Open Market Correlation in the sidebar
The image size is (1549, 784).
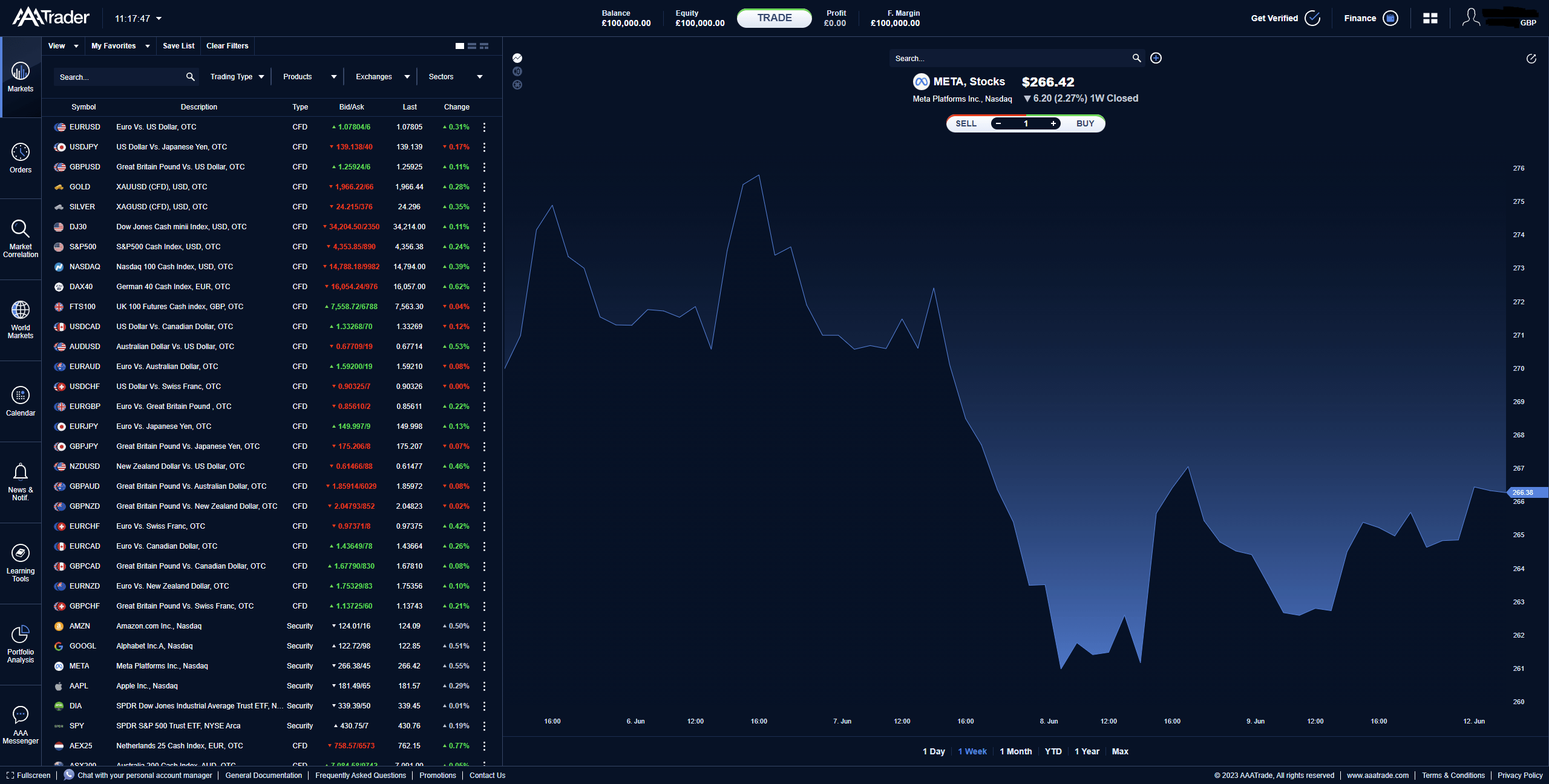21,239
